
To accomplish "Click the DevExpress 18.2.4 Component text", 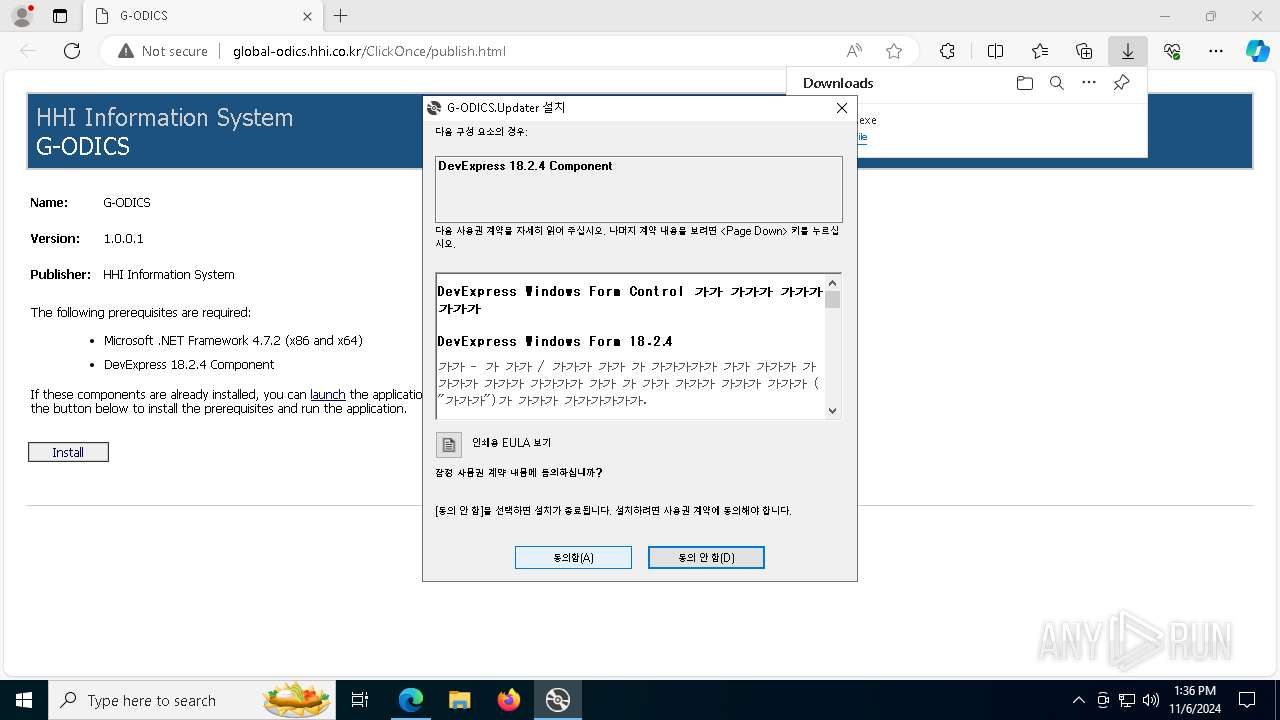I will pyautogui.click(x=525, y=166).
